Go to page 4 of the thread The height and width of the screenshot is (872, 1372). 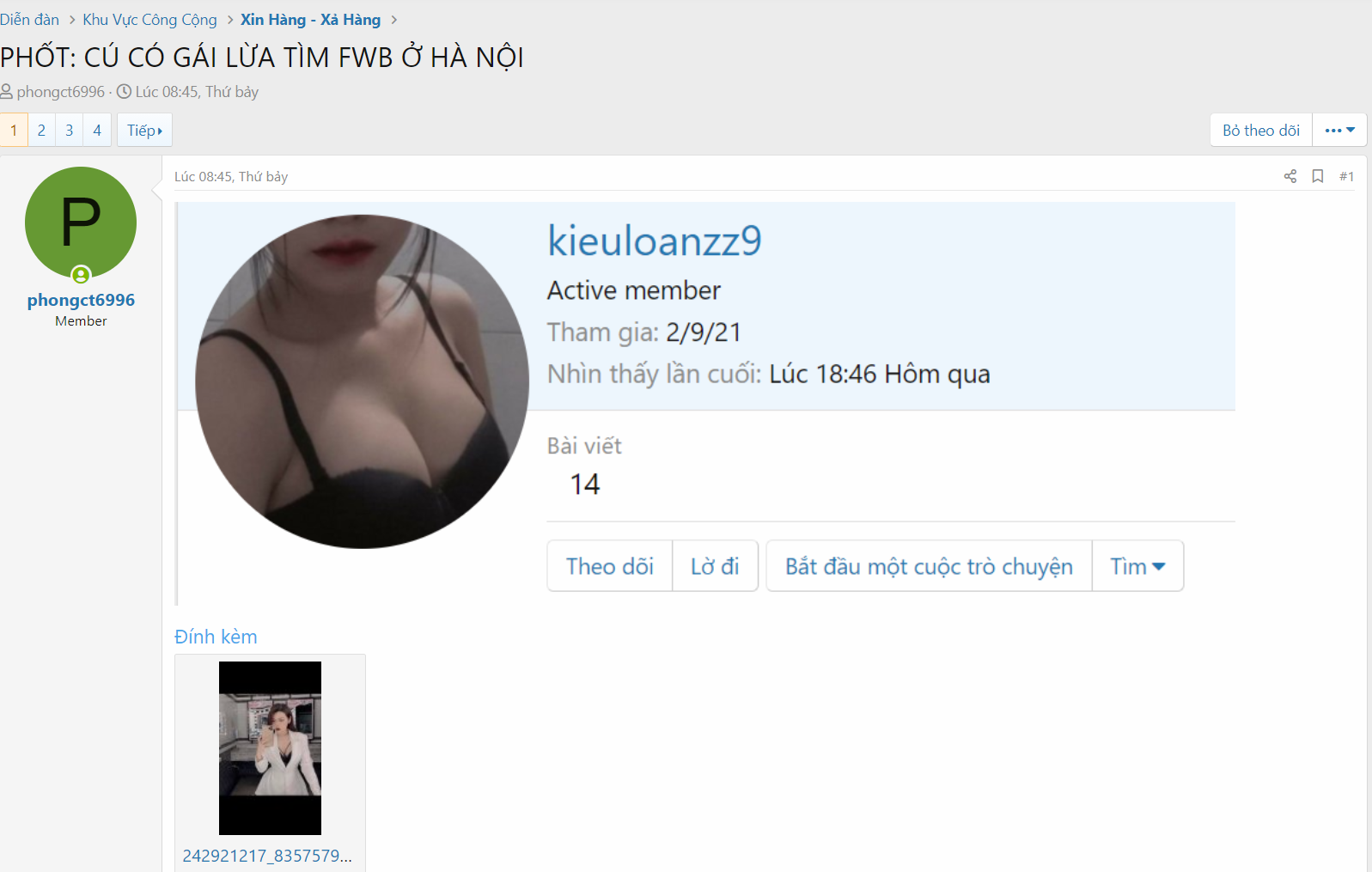pos(97,131)
